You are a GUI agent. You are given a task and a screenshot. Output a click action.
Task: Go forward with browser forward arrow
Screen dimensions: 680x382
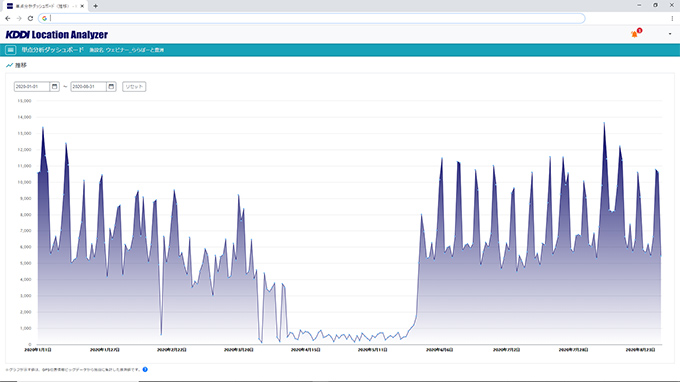pyautogui.click(x=19, y=18)
